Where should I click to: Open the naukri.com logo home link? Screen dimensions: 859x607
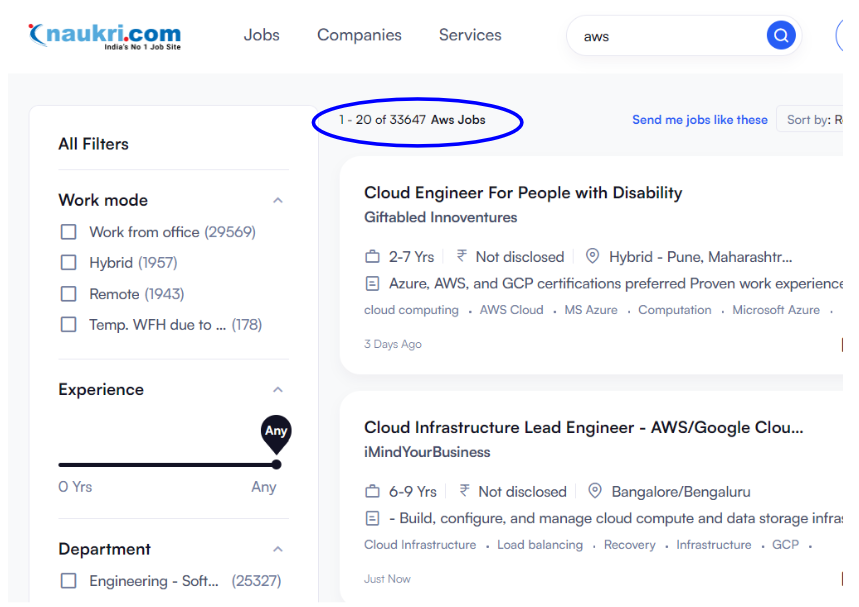tap(105, 36)
